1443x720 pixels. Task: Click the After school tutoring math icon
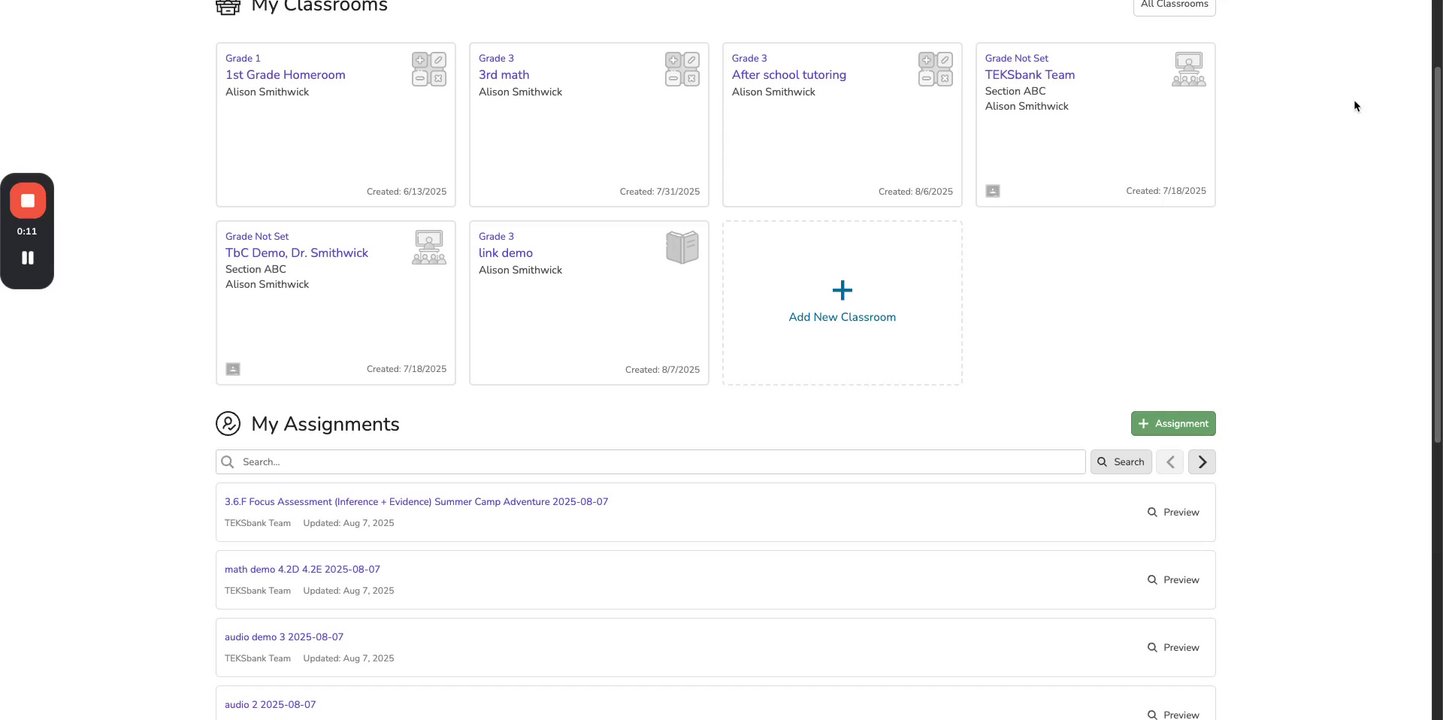935,69
